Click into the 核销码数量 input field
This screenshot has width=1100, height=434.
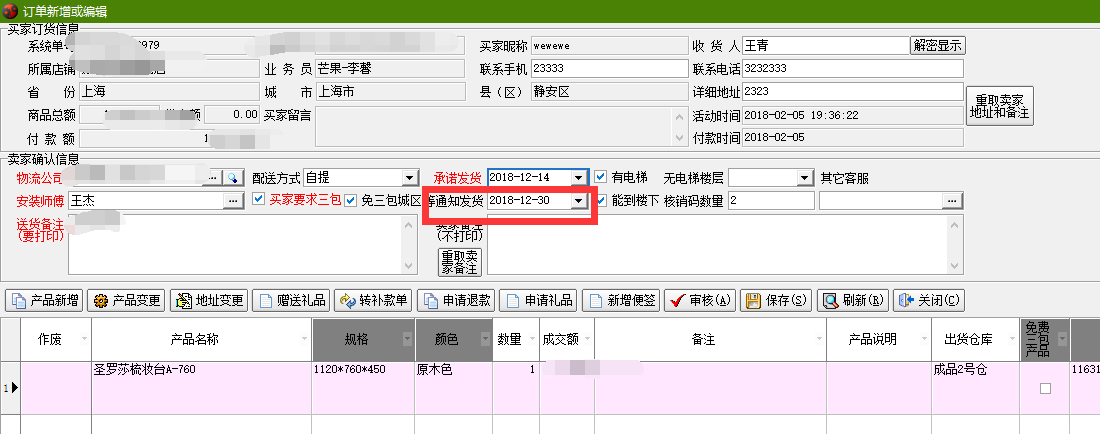coord(770,201)
